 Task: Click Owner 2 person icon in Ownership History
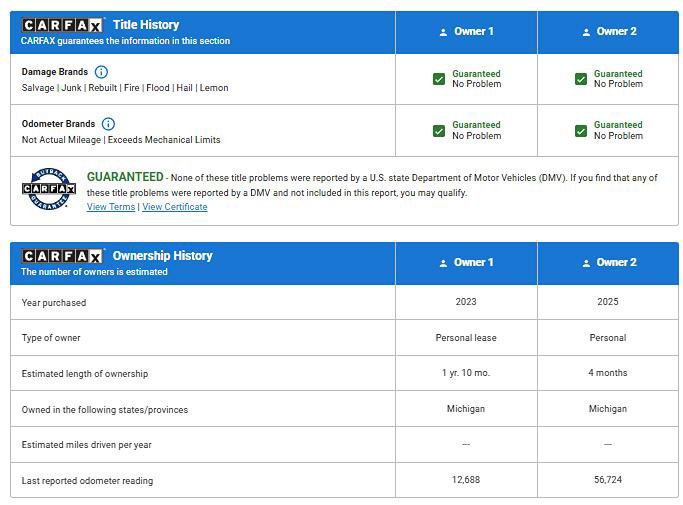[586, 263]
